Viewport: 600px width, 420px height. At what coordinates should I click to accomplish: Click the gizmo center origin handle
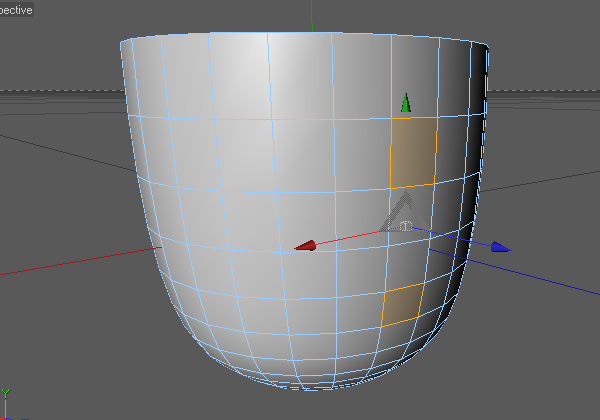406,226
